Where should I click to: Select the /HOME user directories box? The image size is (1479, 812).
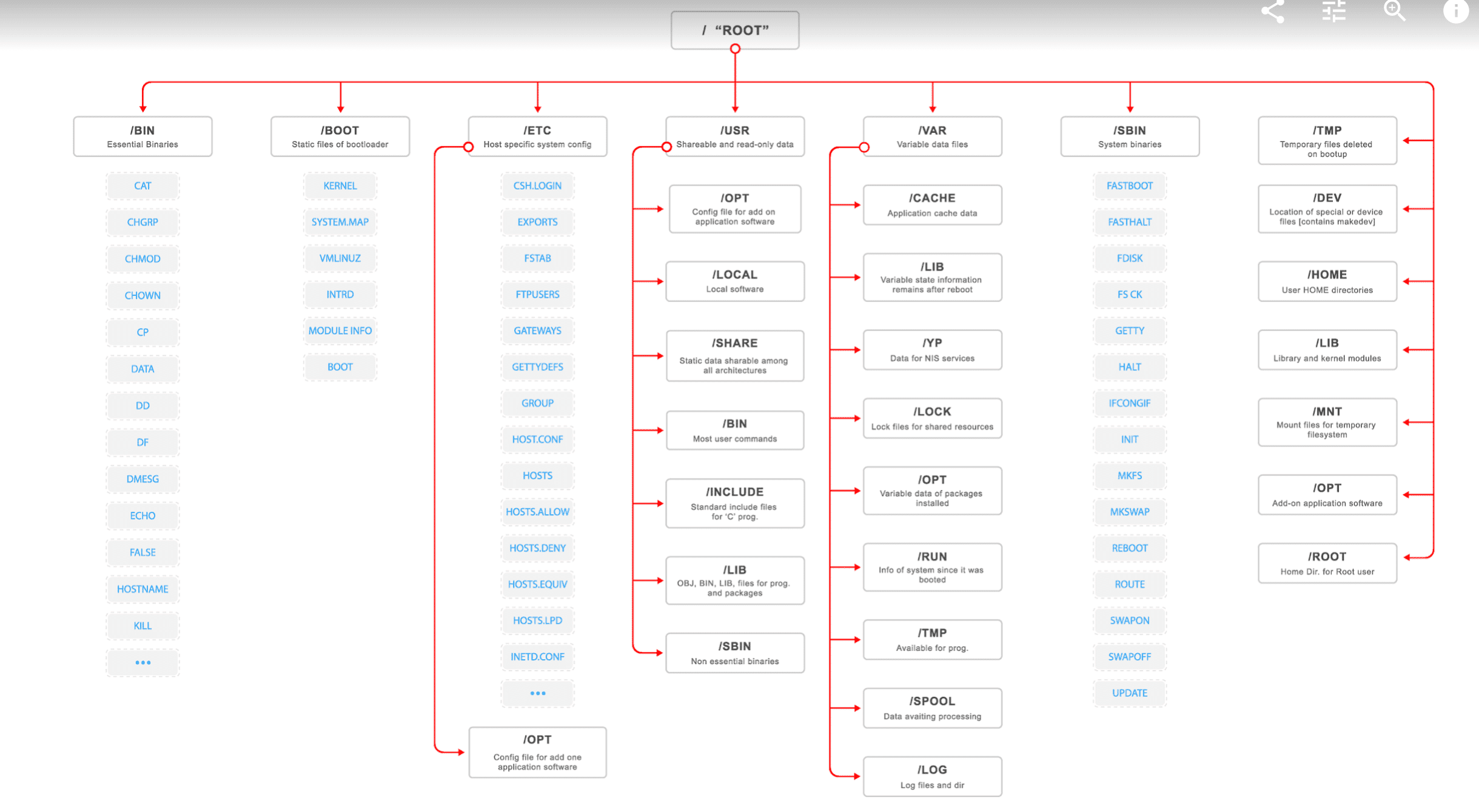click(1327, 281)
